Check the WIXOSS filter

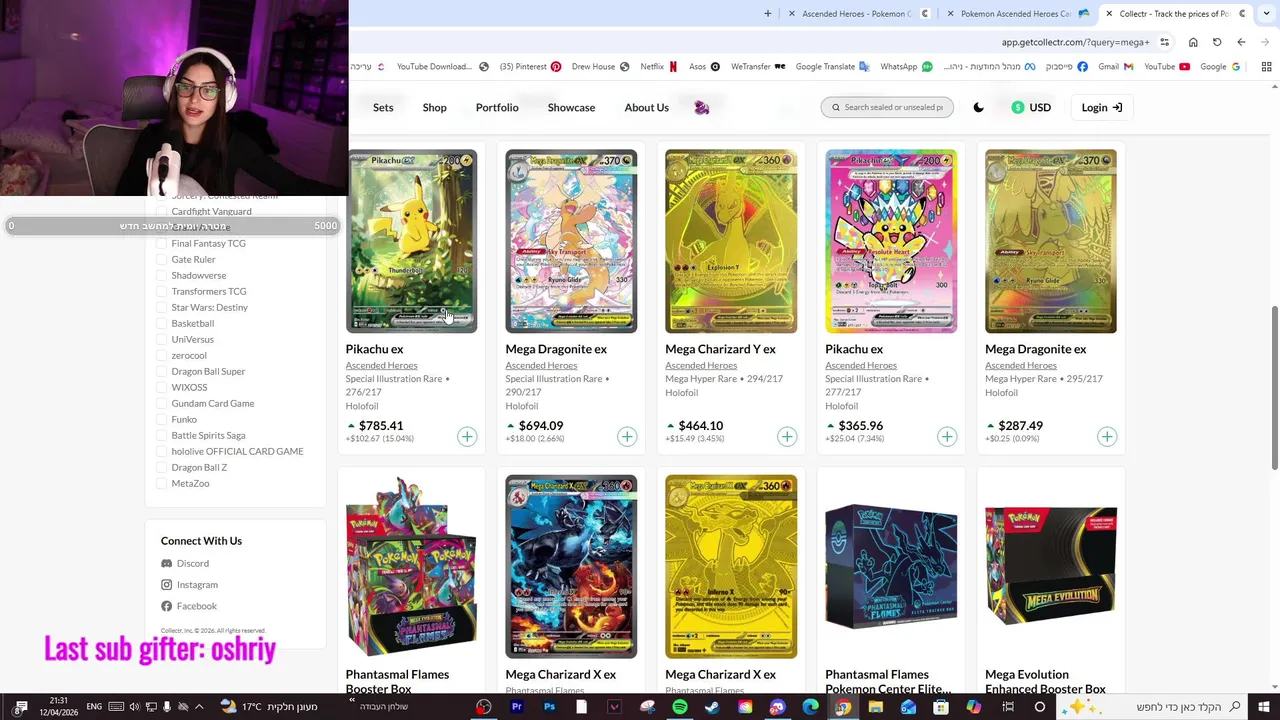pyautogui.click(x=162, y=388)
